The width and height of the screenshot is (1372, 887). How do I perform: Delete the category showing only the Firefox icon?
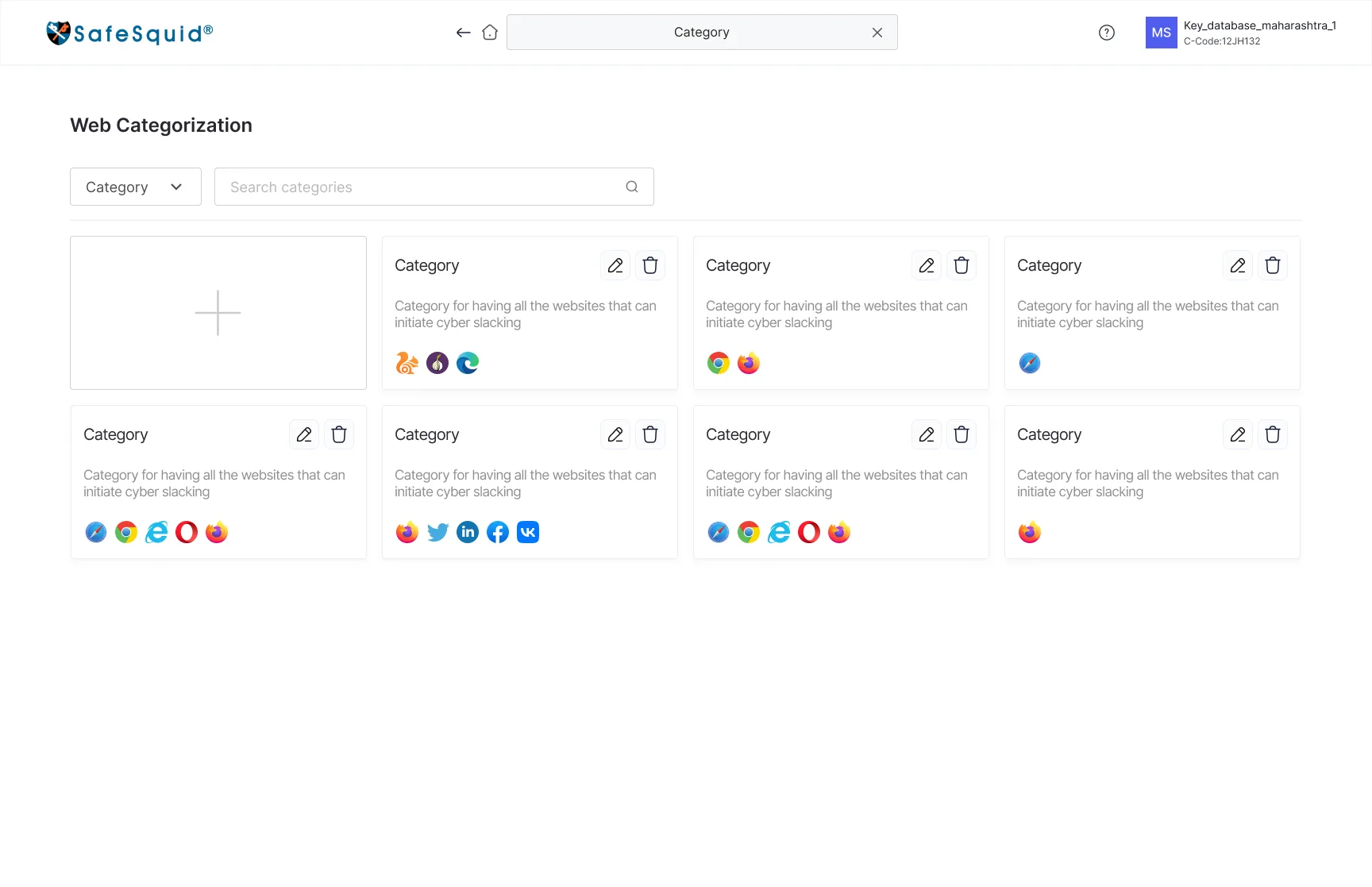tap(1273, 434)
